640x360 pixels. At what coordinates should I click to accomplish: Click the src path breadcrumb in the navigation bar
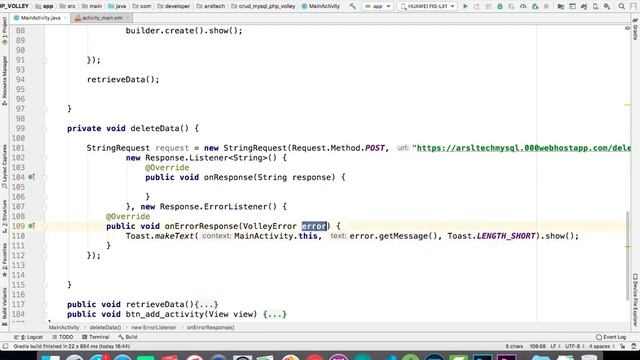(68, 6)
